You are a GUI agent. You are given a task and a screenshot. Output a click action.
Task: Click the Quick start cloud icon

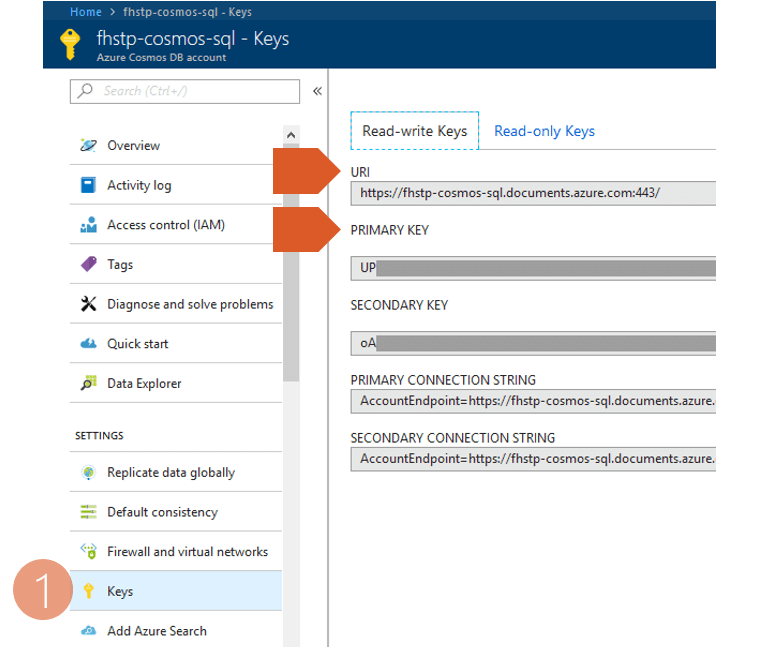(x=88, y=344)
